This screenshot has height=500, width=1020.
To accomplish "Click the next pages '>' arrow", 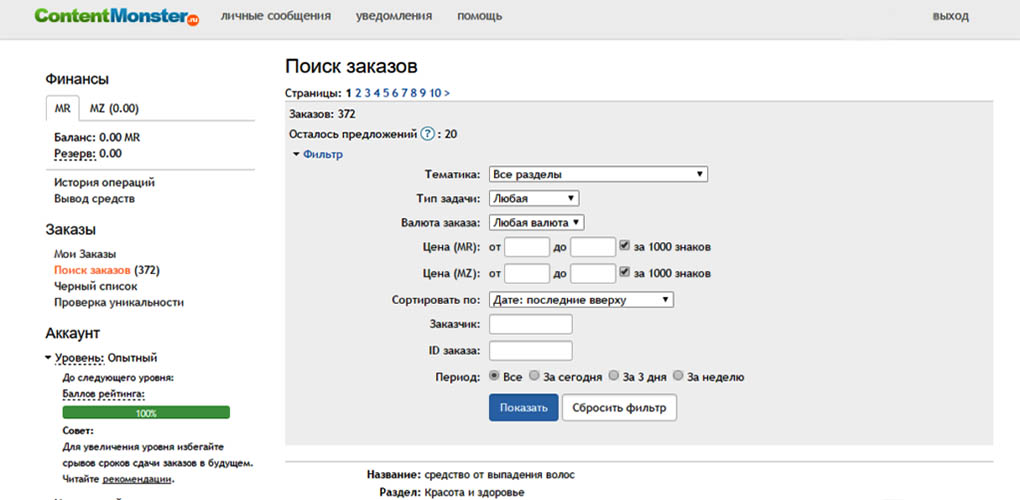I will pyautogui.click(x=447, y=93).
